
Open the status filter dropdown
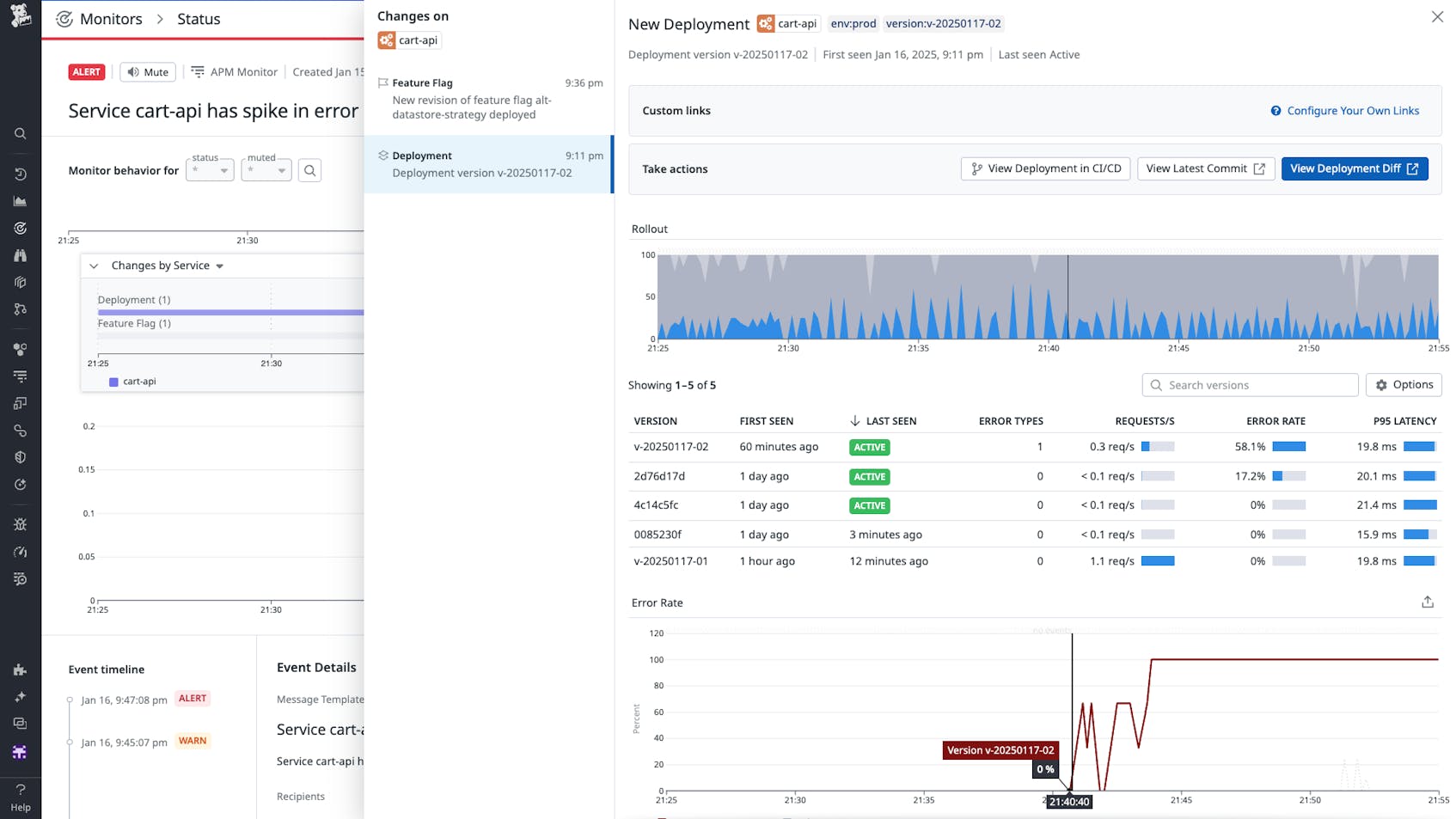coord(209,170)
